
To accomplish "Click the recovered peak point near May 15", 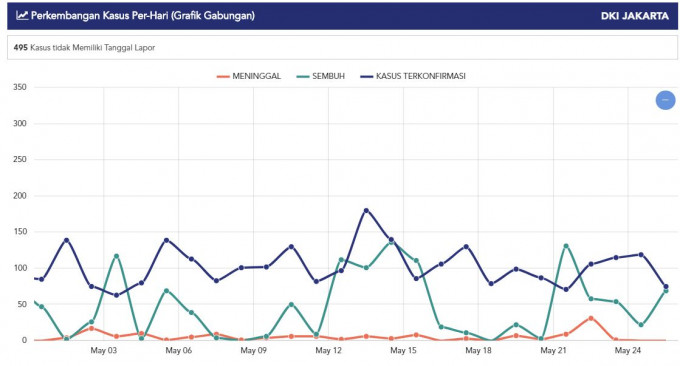I will coord(391,242).
